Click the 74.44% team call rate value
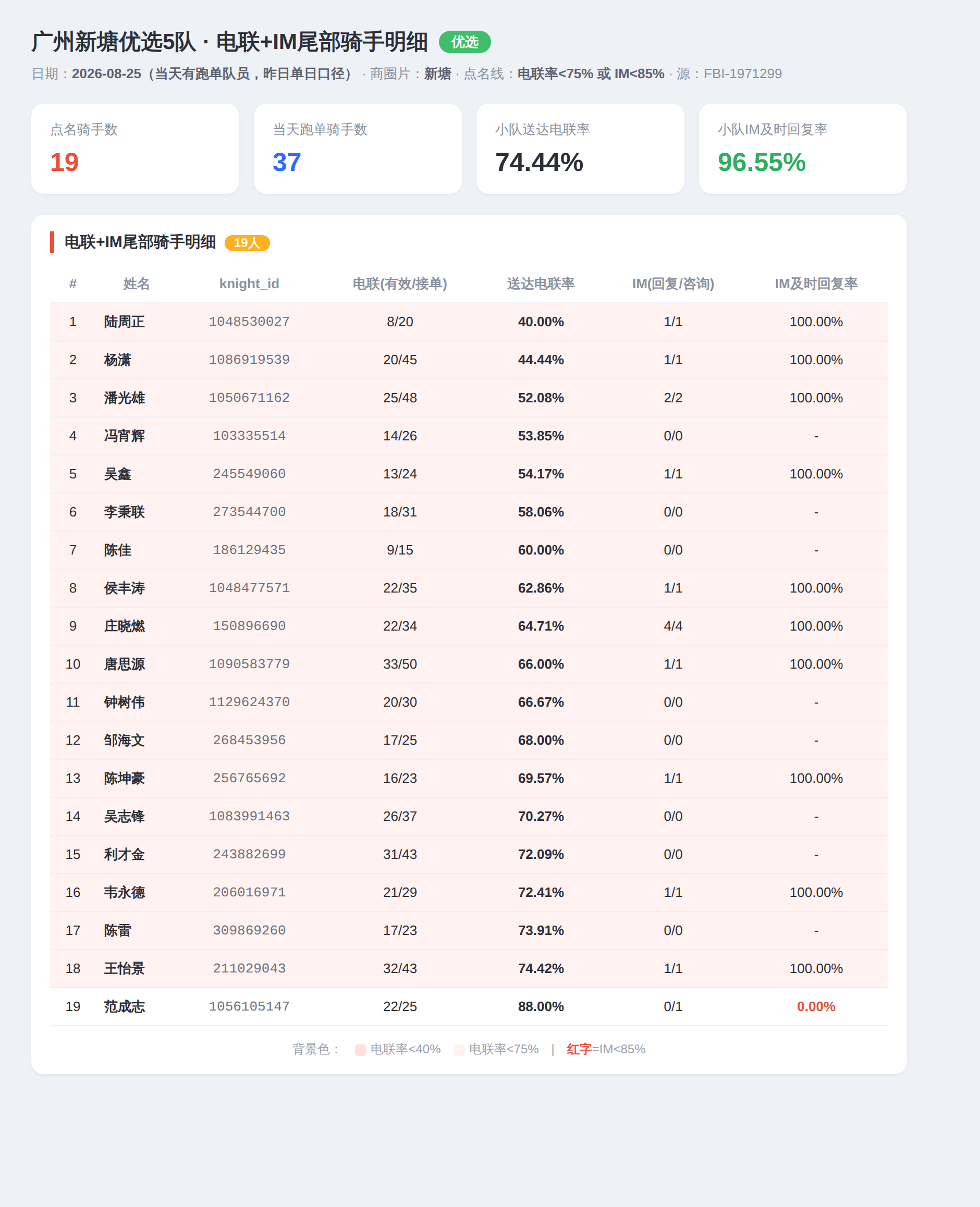This screenshot has width=980, height=1207. pos(538,162)
